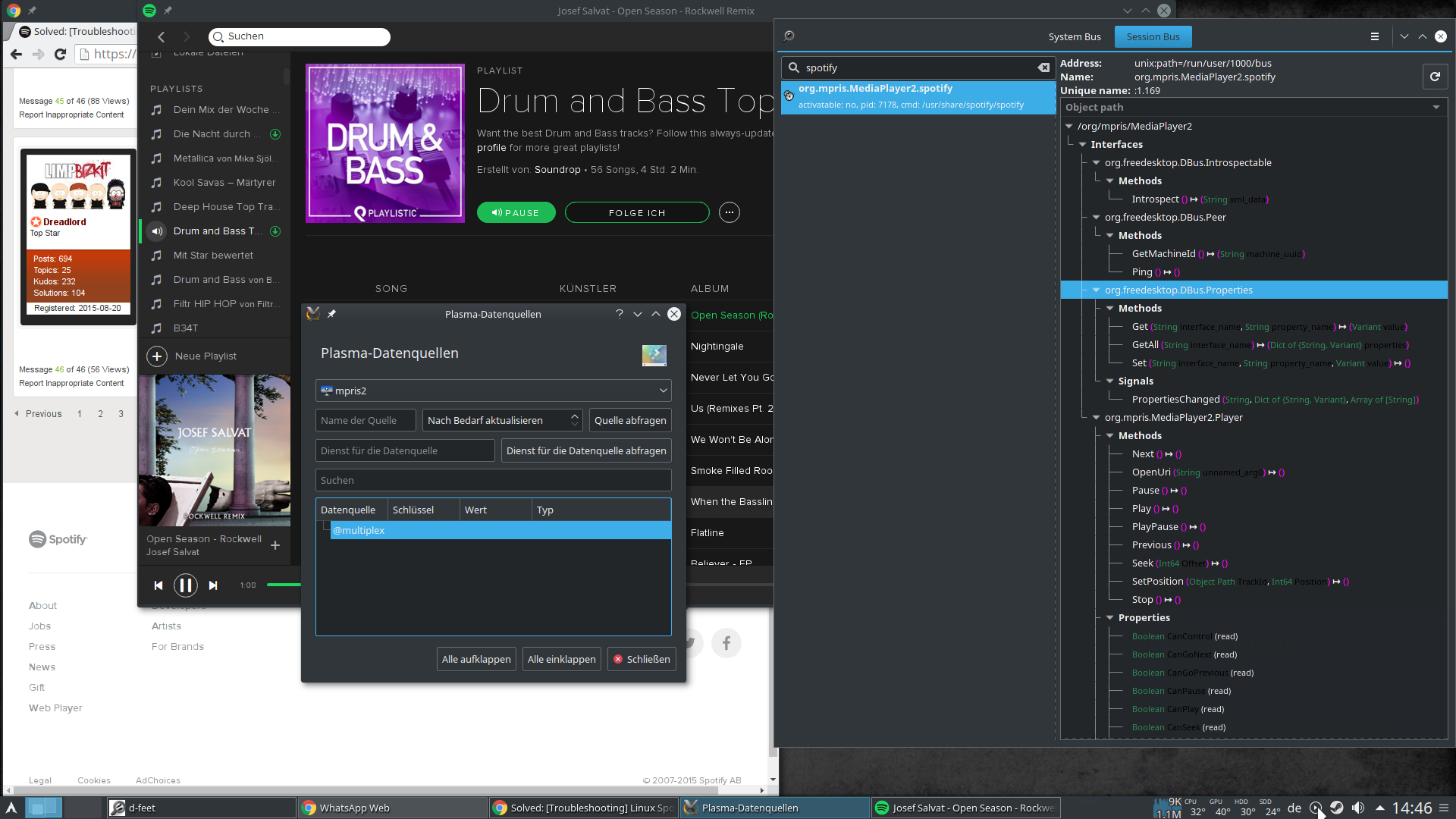Screen dimensions: 1456x819
Task: Open the mpris2 data engine dropdown
Action: point(494,391)
